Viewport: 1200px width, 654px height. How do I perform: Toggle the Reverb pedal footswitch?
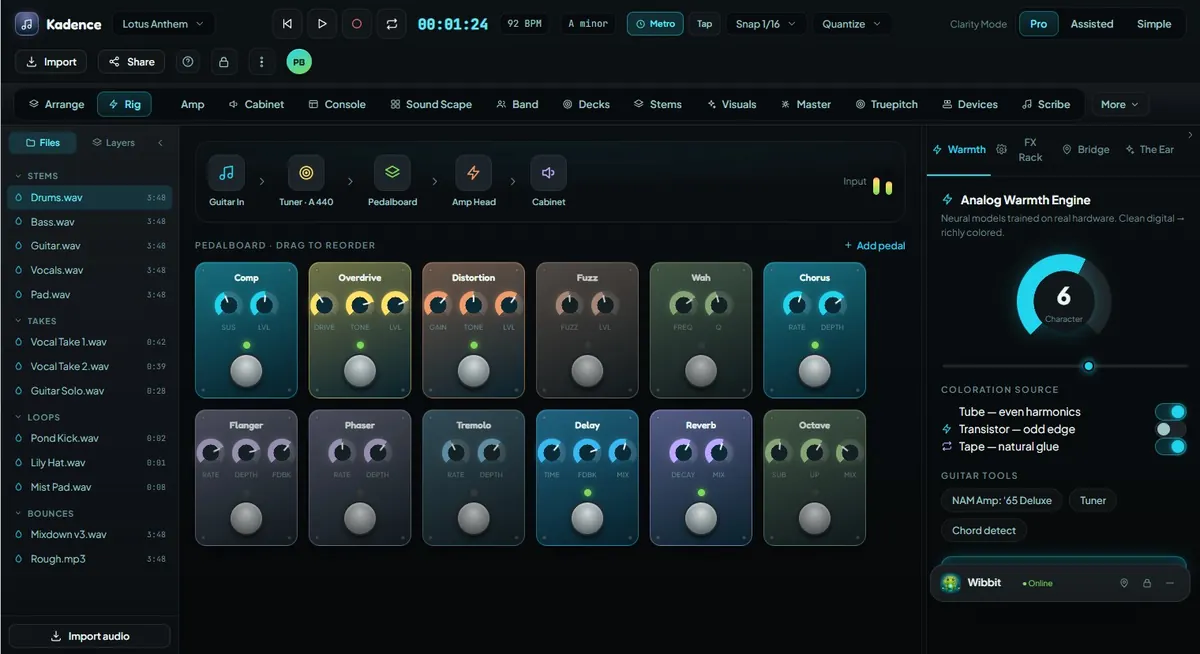tap(701, 518)
